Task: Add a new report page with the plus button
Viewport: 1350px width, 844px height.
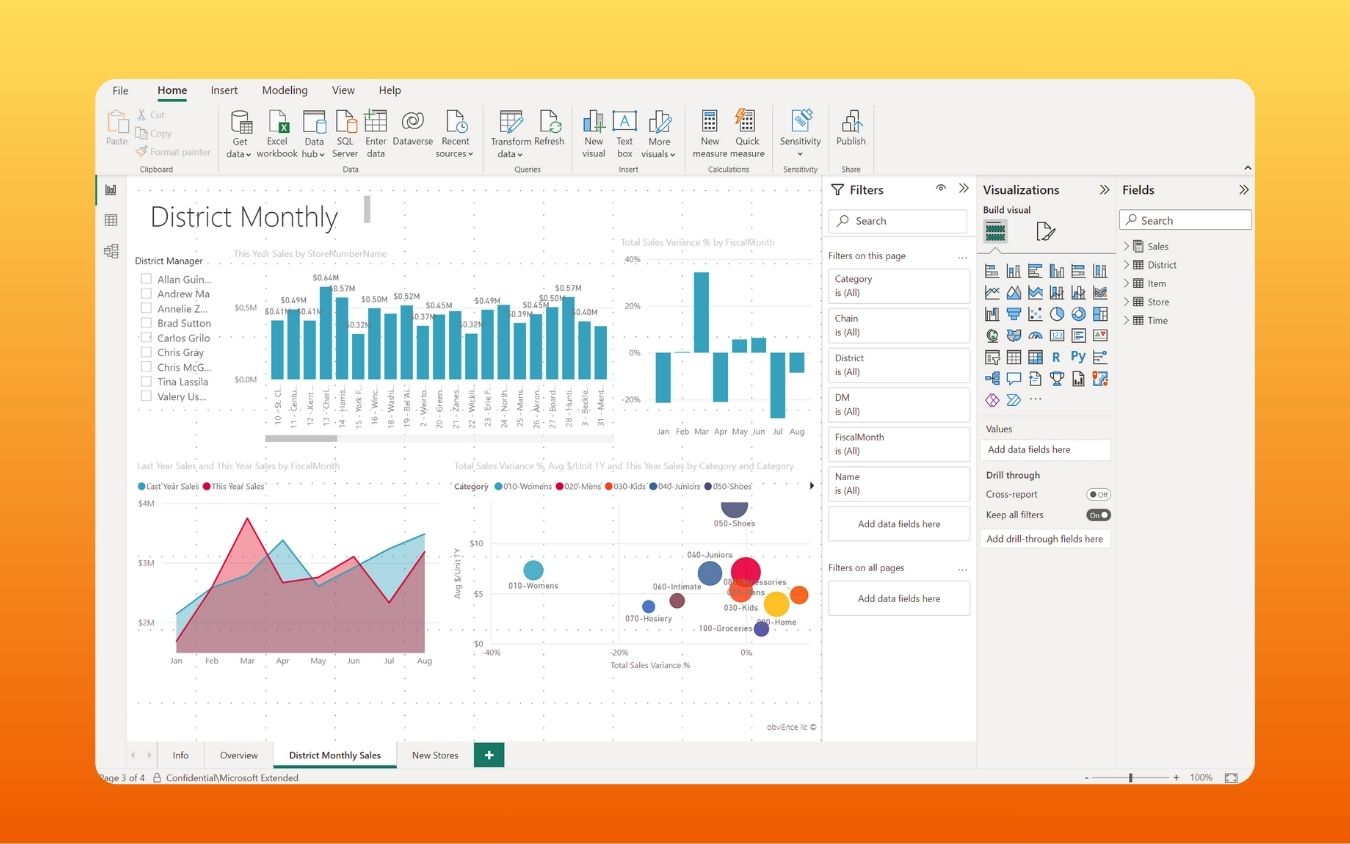Action: (488, 755)
